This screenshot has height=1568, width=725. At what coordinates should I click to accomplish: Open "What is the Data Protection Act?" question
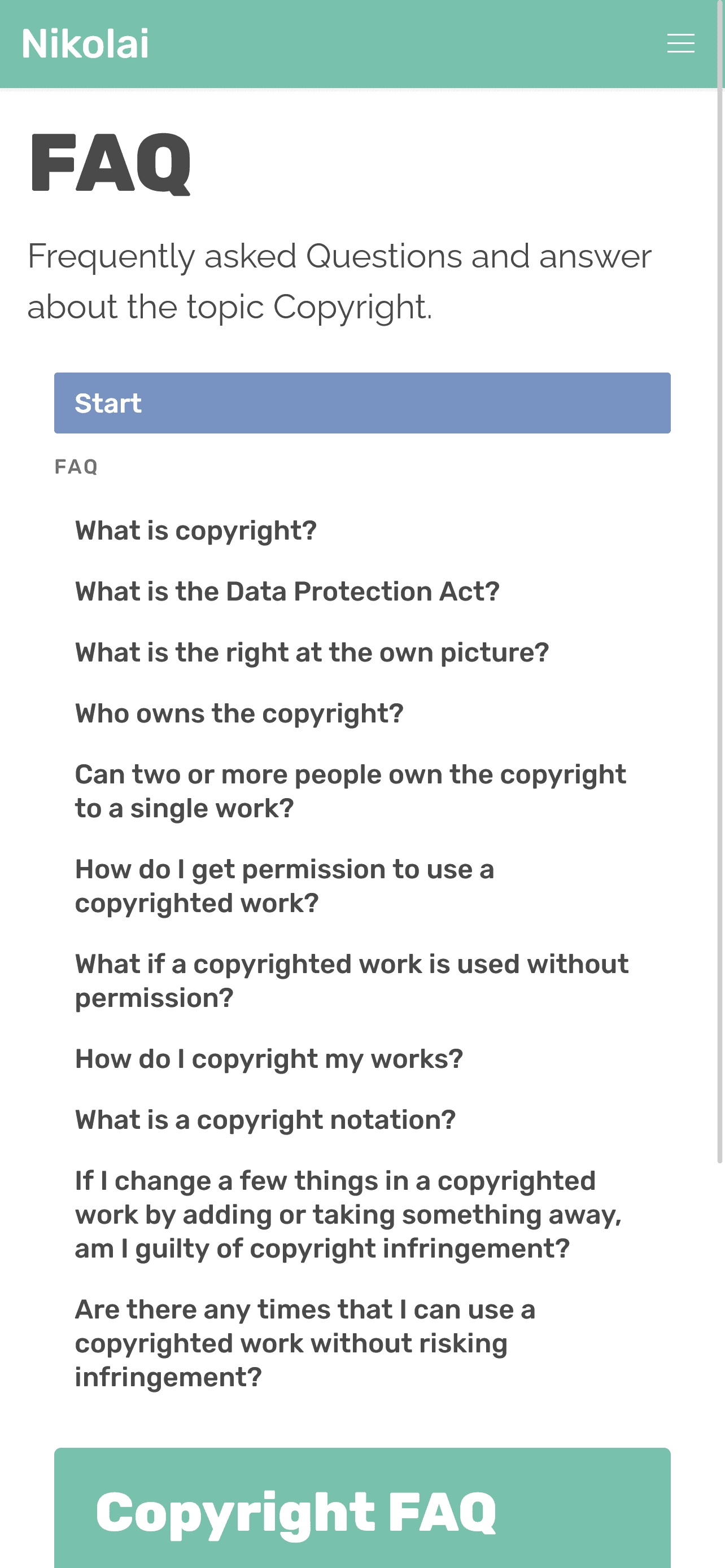pyautogui.click(x=287, y=591)
